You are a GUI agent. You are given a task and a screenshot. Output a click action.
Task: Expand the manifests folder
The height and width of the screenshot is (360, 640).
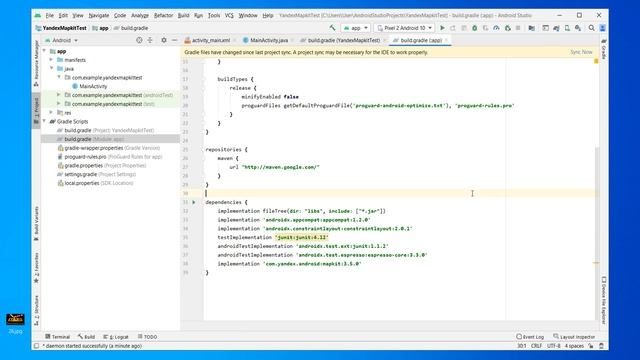pos(52,60)
